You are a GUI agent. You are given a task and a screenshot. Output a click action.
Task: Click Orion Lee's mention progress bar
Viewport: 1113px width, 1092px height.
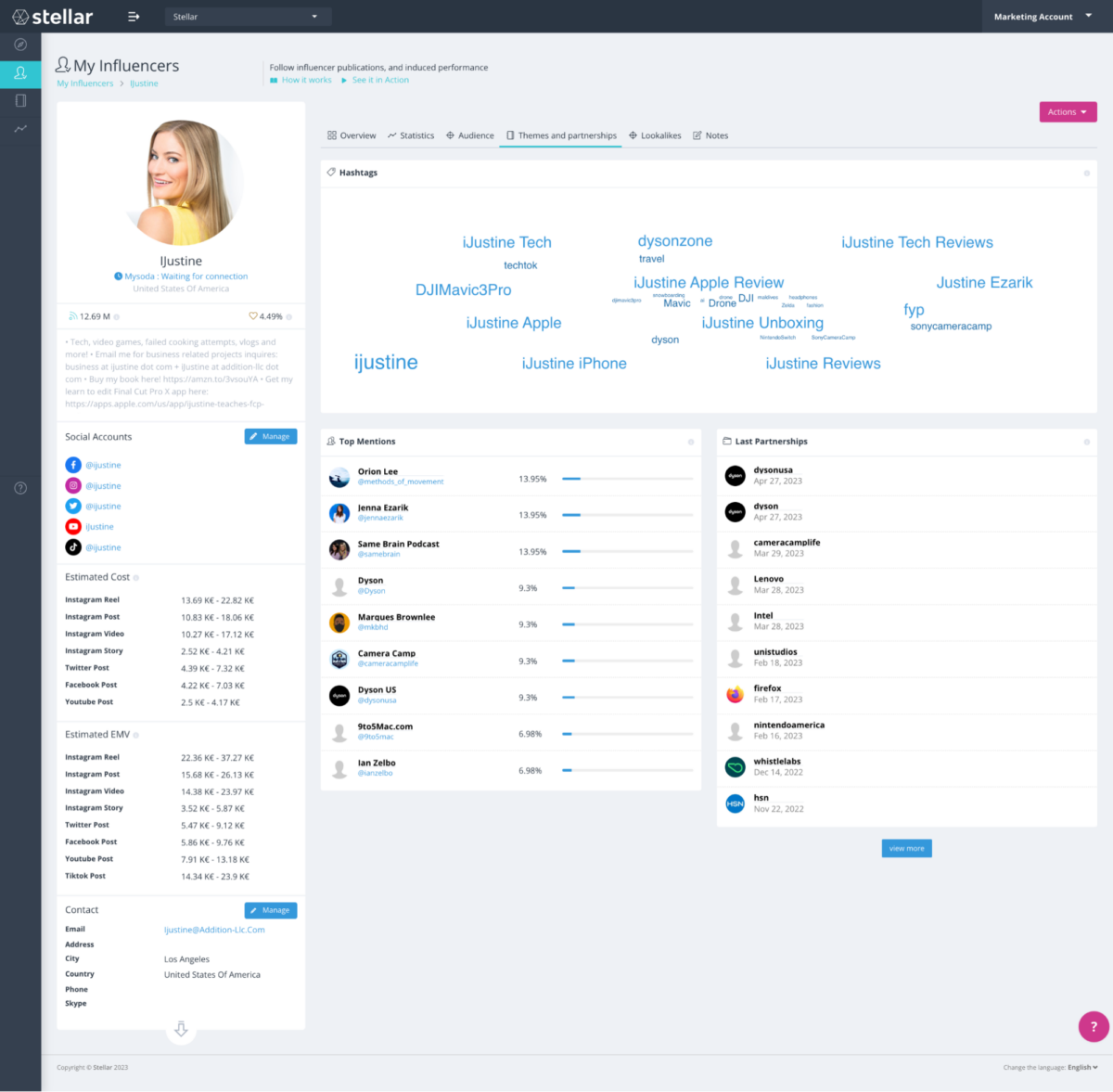(x=627, y=480)
